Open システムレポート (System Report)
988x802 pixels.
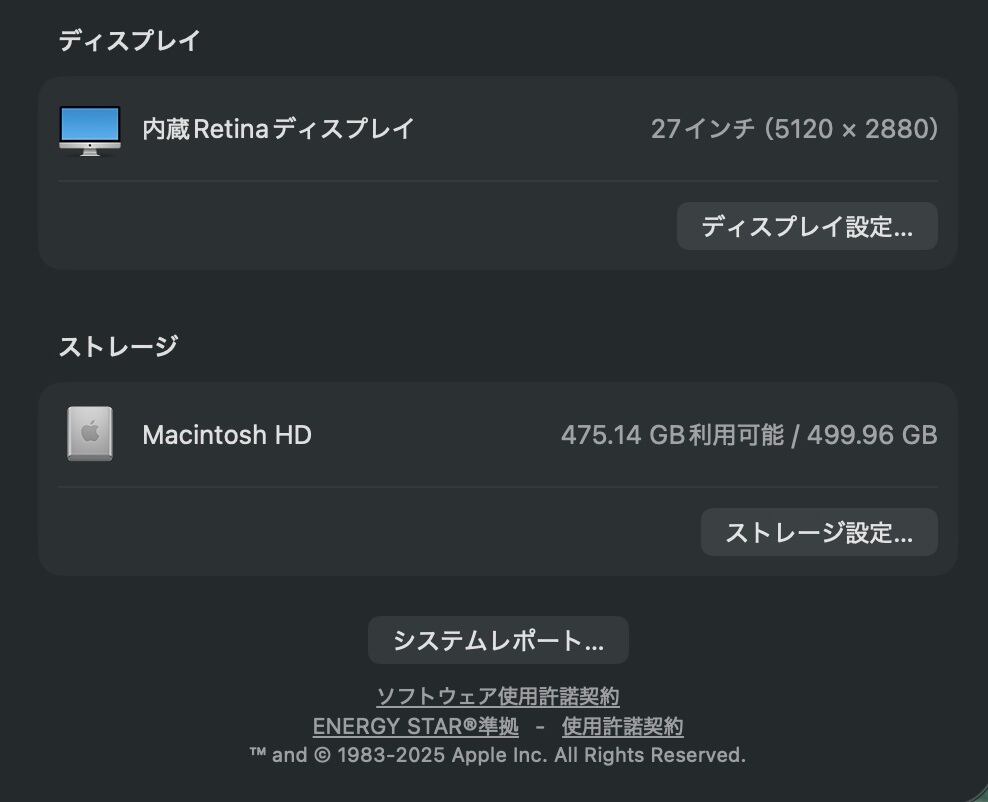click(498, 640)
